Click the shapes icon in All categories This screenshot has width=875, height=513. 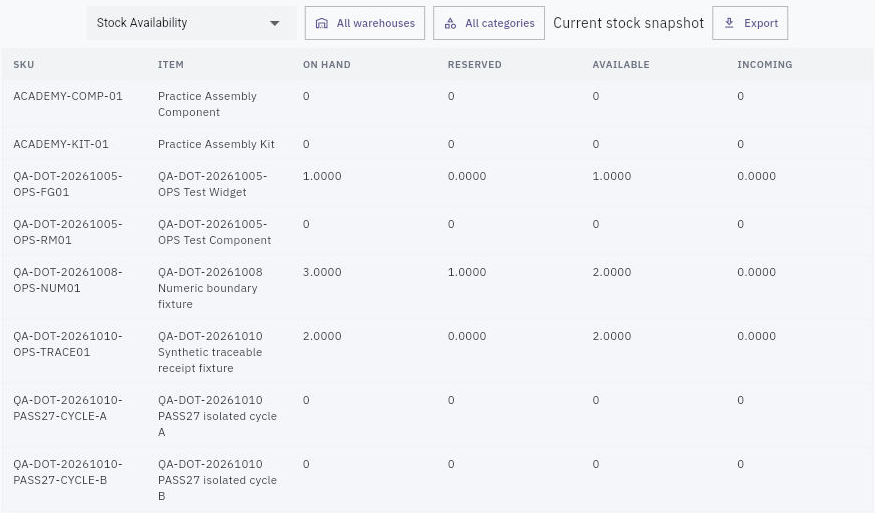point(450,23)
